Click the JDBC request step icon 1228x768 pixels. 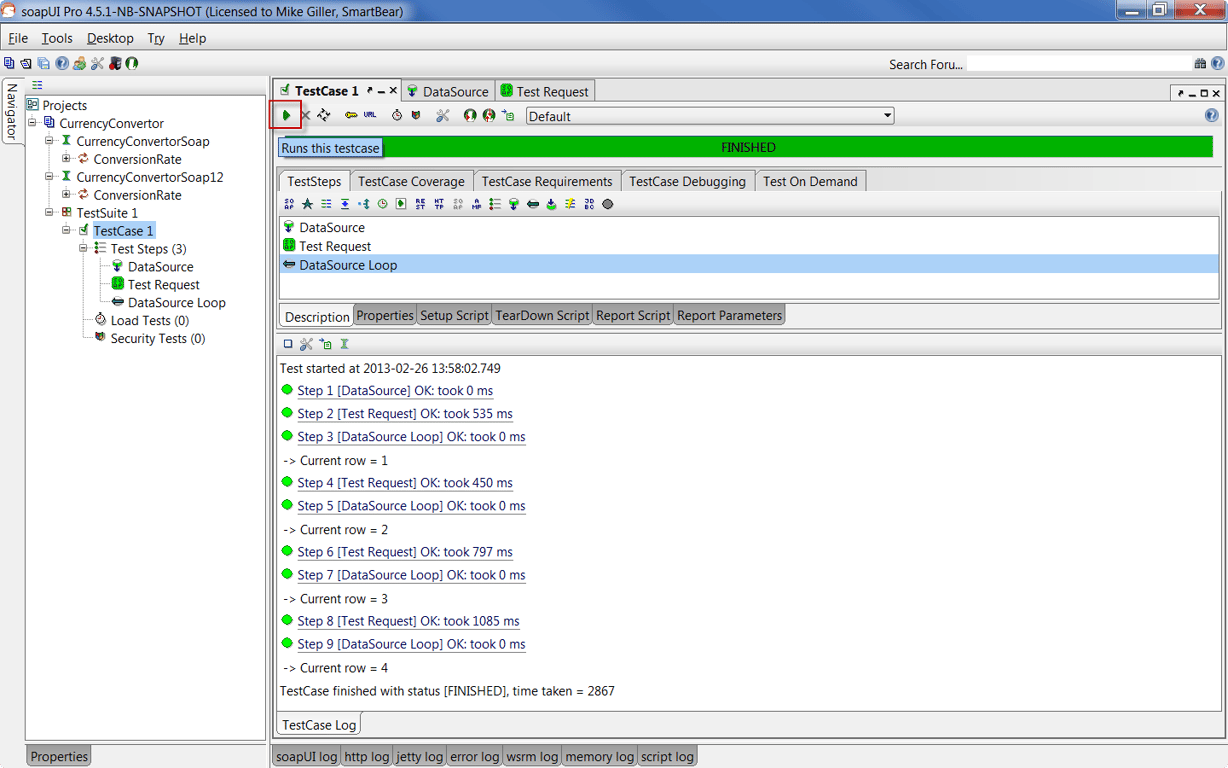[x=589, y=204]
